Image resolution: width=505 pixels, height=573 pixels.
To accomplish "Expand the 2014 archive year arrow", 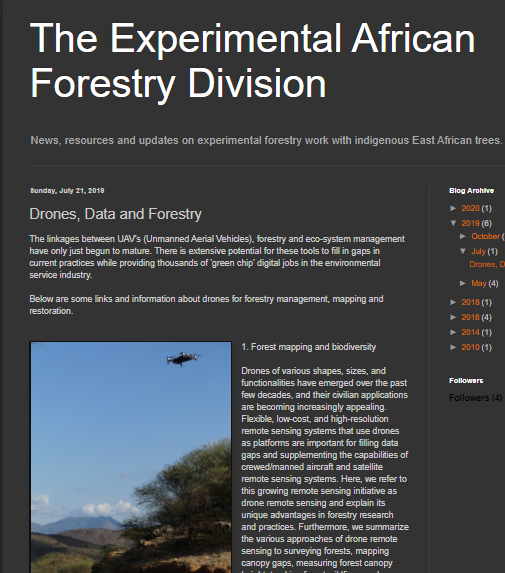I will click(453, 332).
